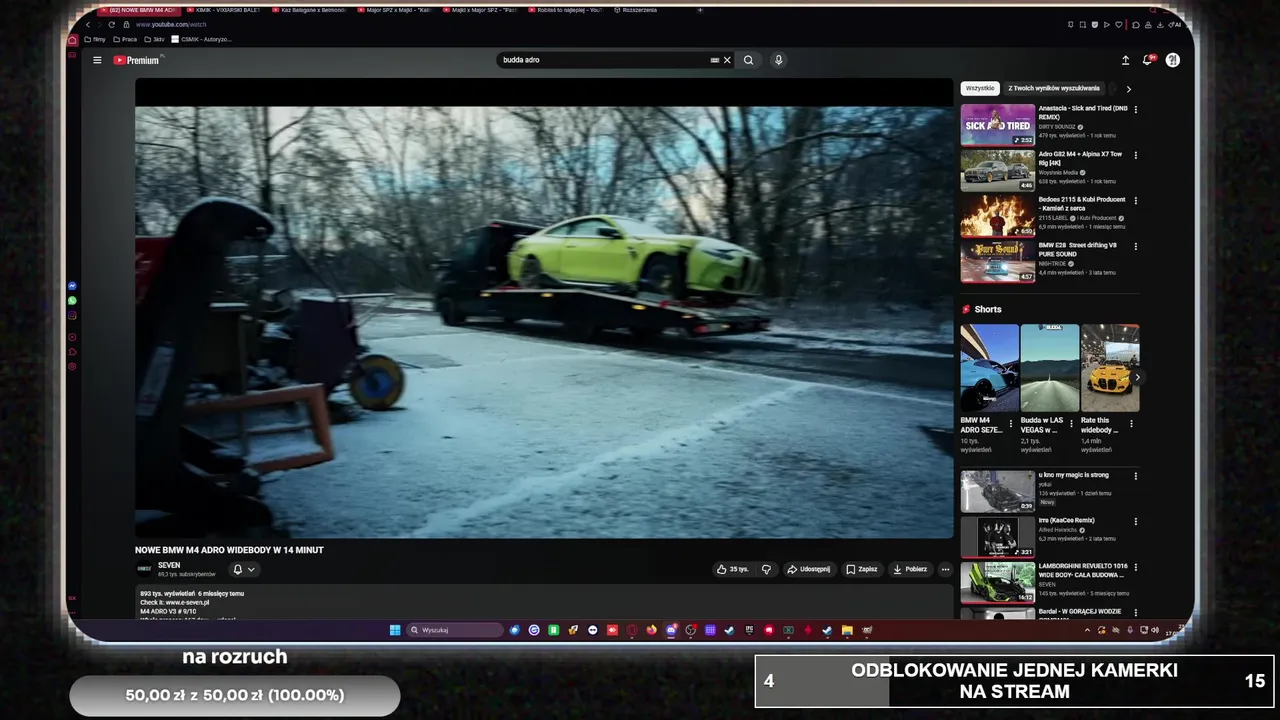The height and width of the screenshot is (720, 1280).
Task: Expand subscription notification dropdown chevron
Action: click(251, 569)
